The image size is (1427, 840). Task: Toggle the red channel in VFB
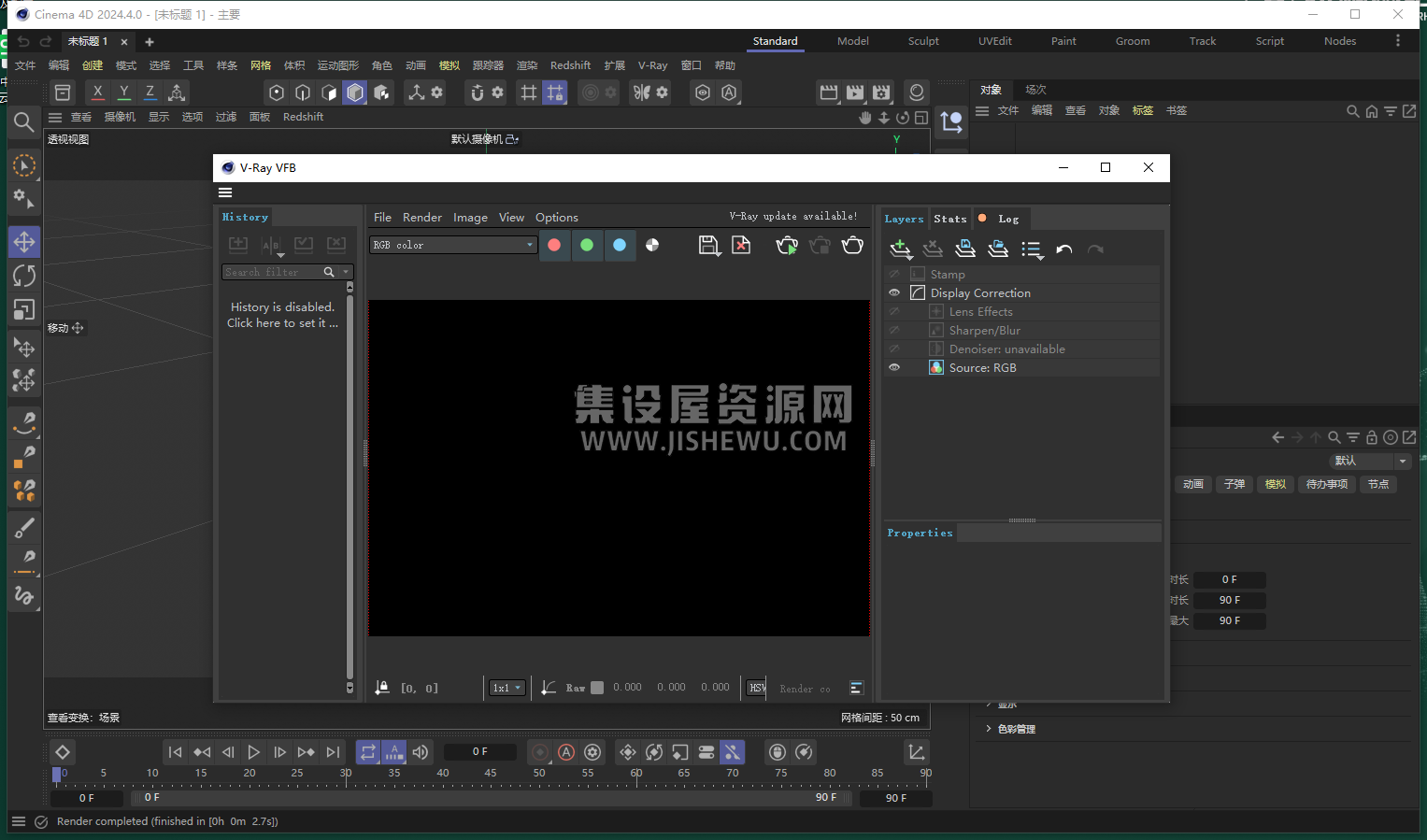tap(554, 245)
